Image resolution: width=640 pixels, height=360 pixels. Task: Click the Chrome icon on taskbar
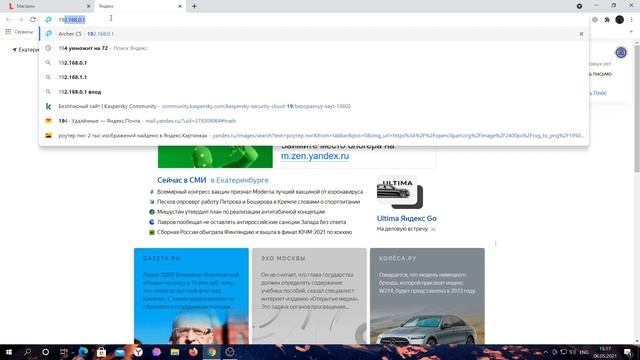[x=211, y=352]
